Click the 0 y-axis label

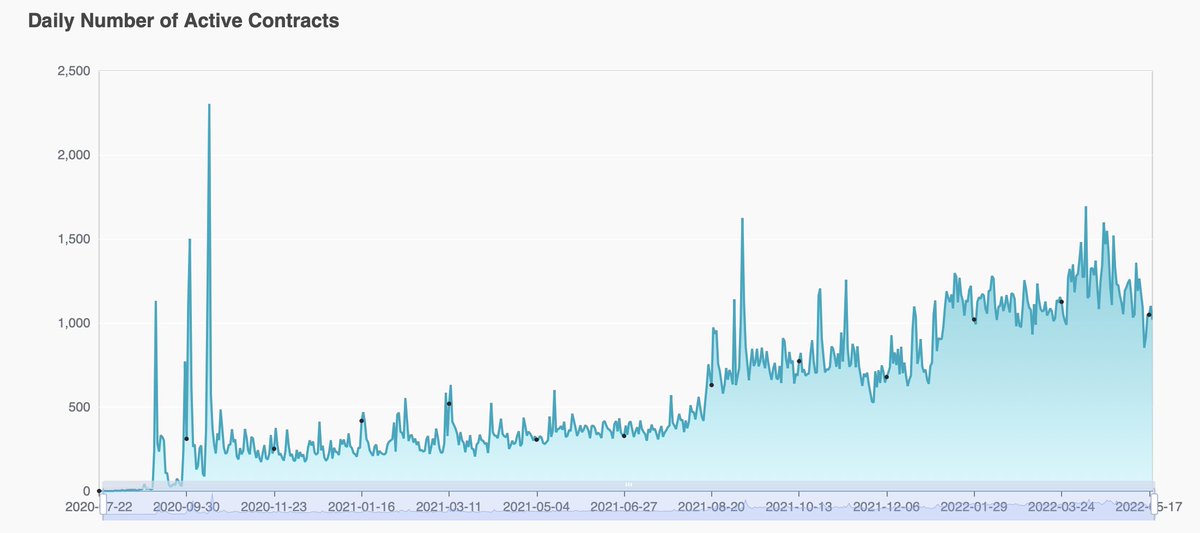[87, 491]
